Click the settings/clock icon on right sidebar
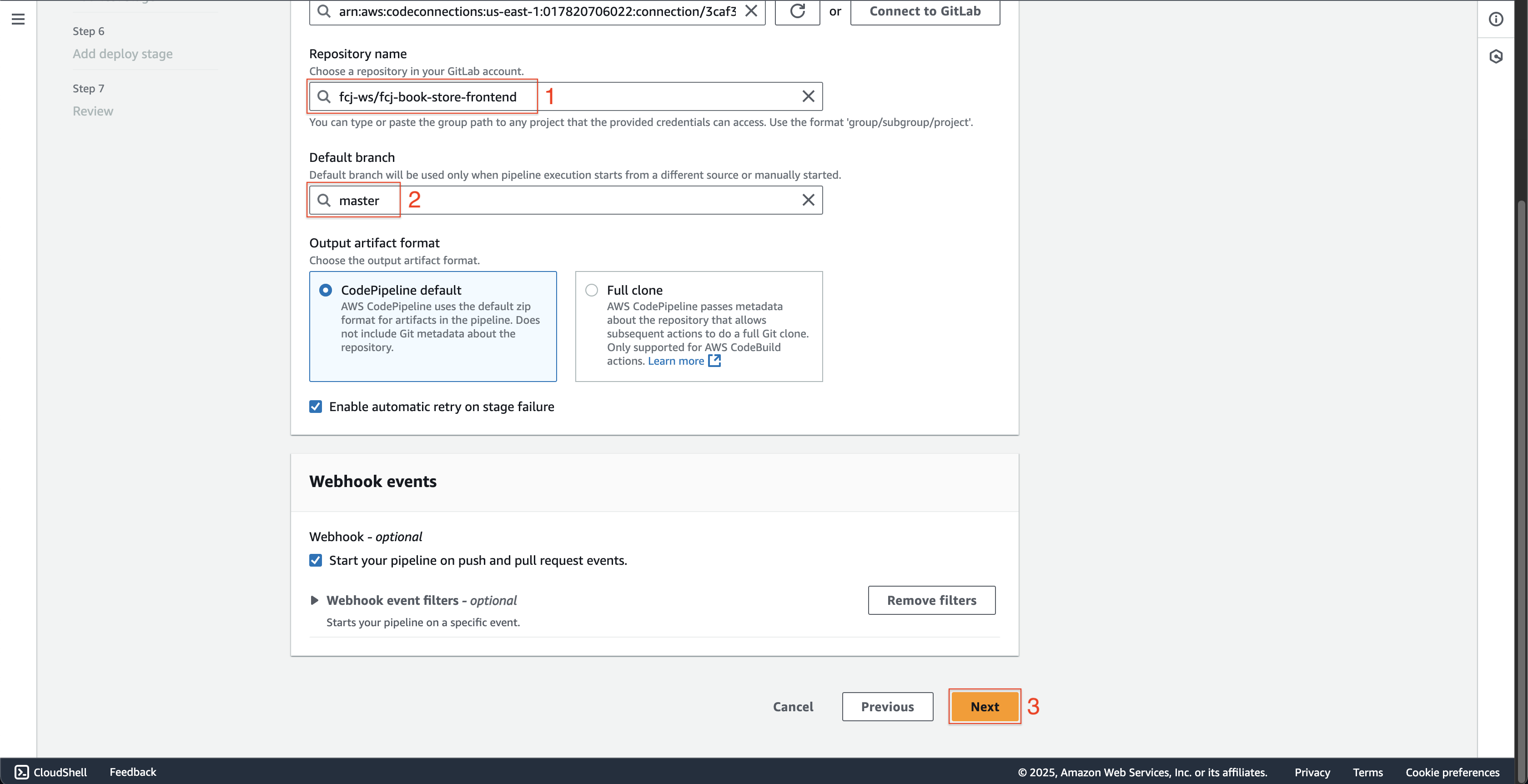Viewport: 1528px width, 784px height. pos(1496,55)
